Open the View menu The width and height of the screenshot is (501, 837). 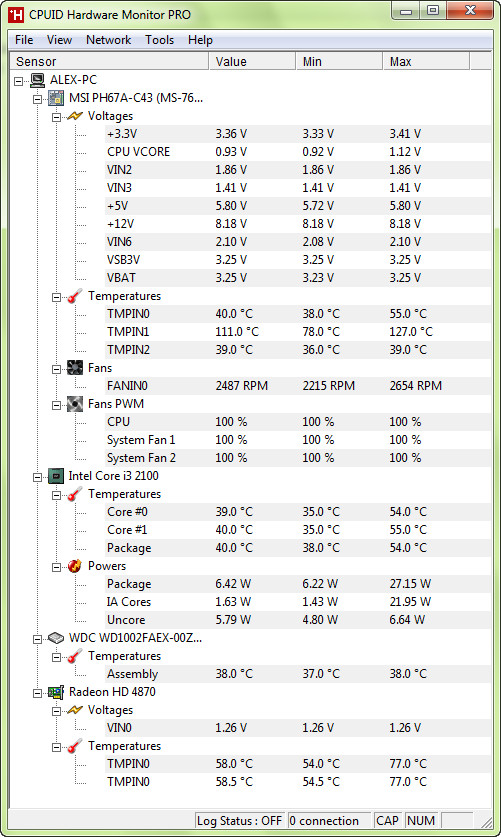tap(59, 40)
